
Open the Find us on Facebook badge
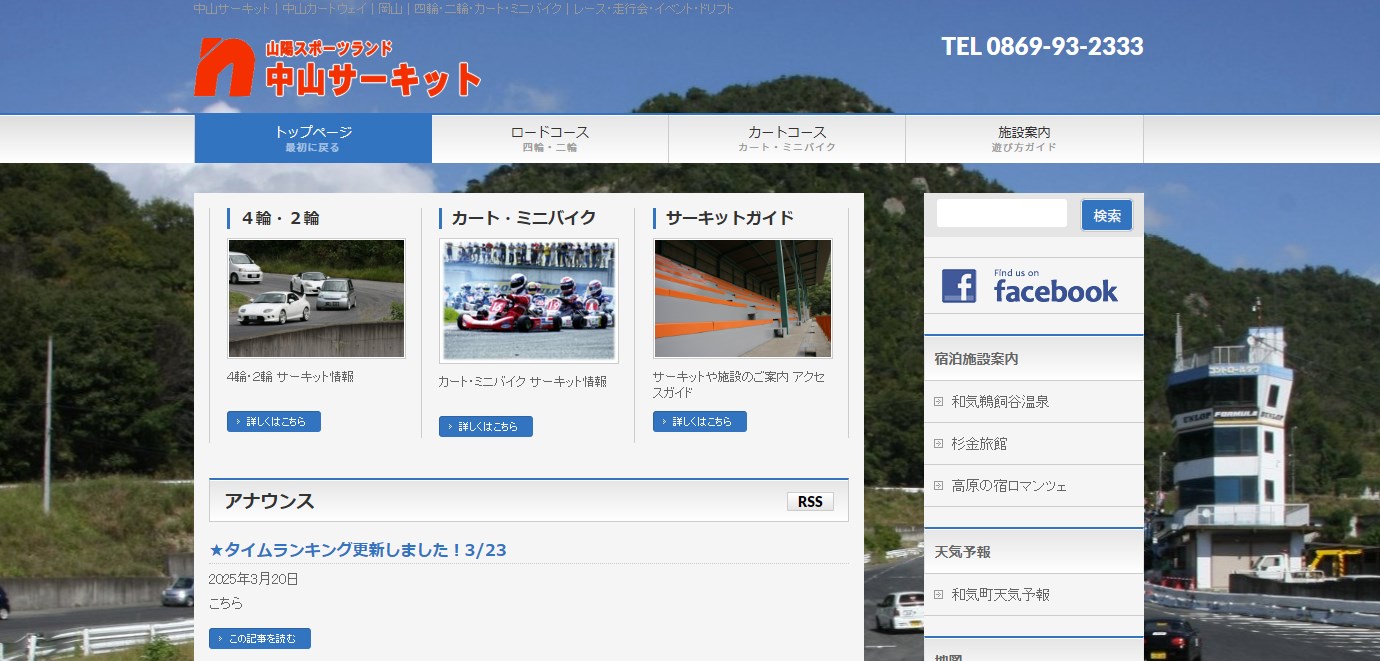click(1030, 286)
